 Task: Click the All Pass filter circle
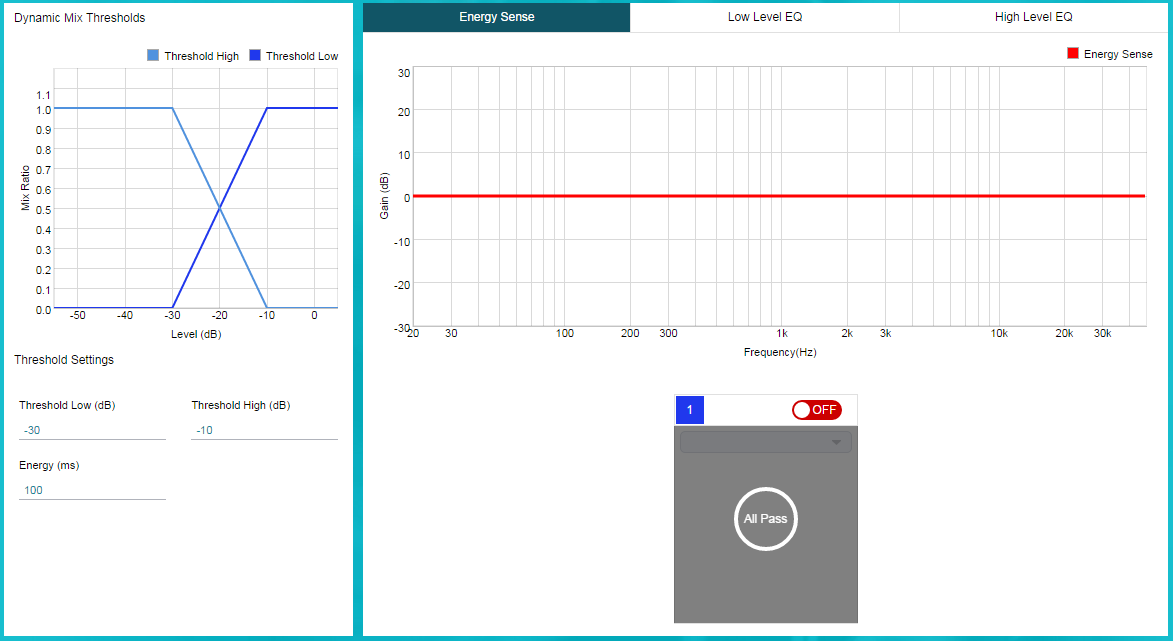[765, 519]
